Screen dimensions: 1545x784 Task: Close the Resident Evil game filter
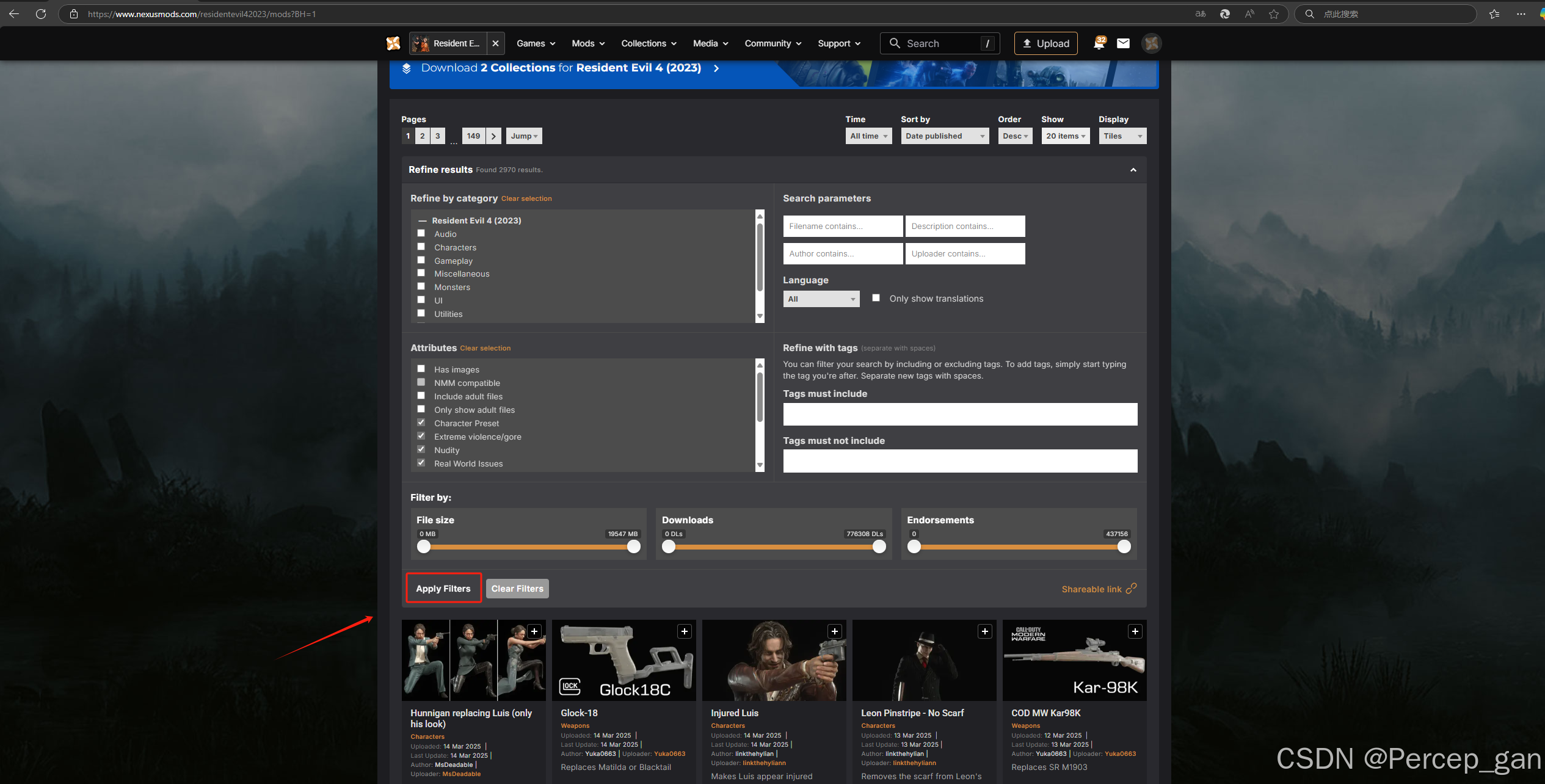[495, 43]
